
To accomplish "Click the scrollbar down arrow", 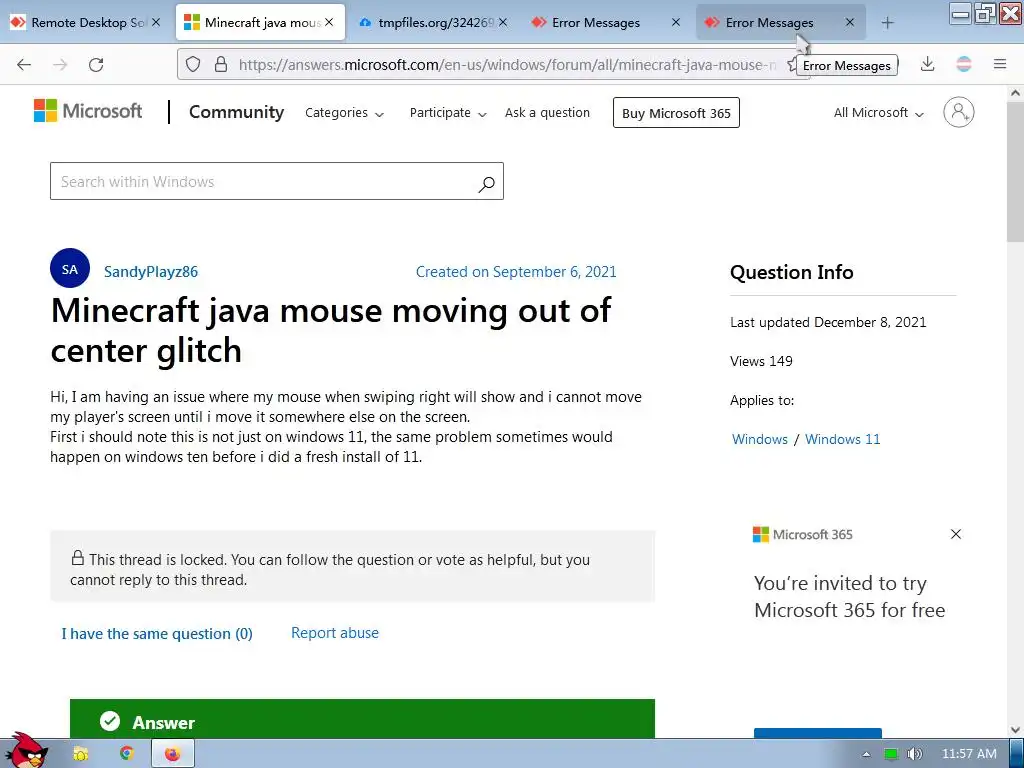I will [x=1015, y=729].
